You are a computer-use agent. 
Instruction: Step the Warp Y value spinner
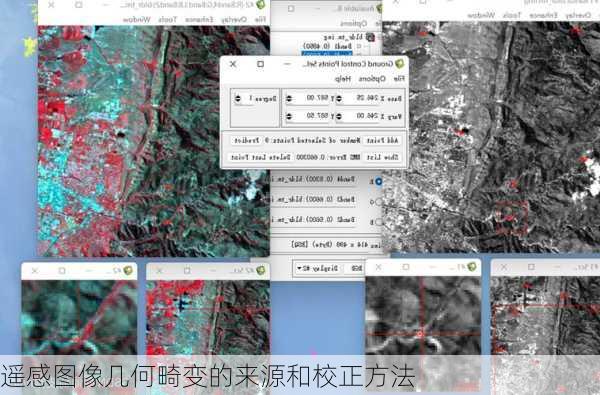click(289, 116)
